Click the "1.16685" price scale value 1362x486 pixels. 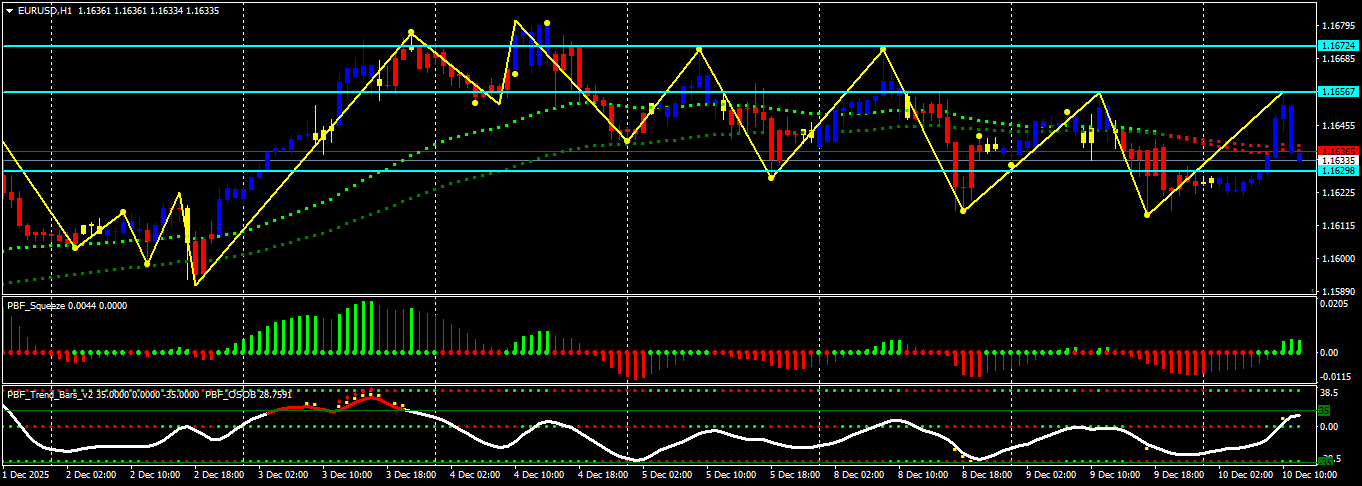[1337, 58]
